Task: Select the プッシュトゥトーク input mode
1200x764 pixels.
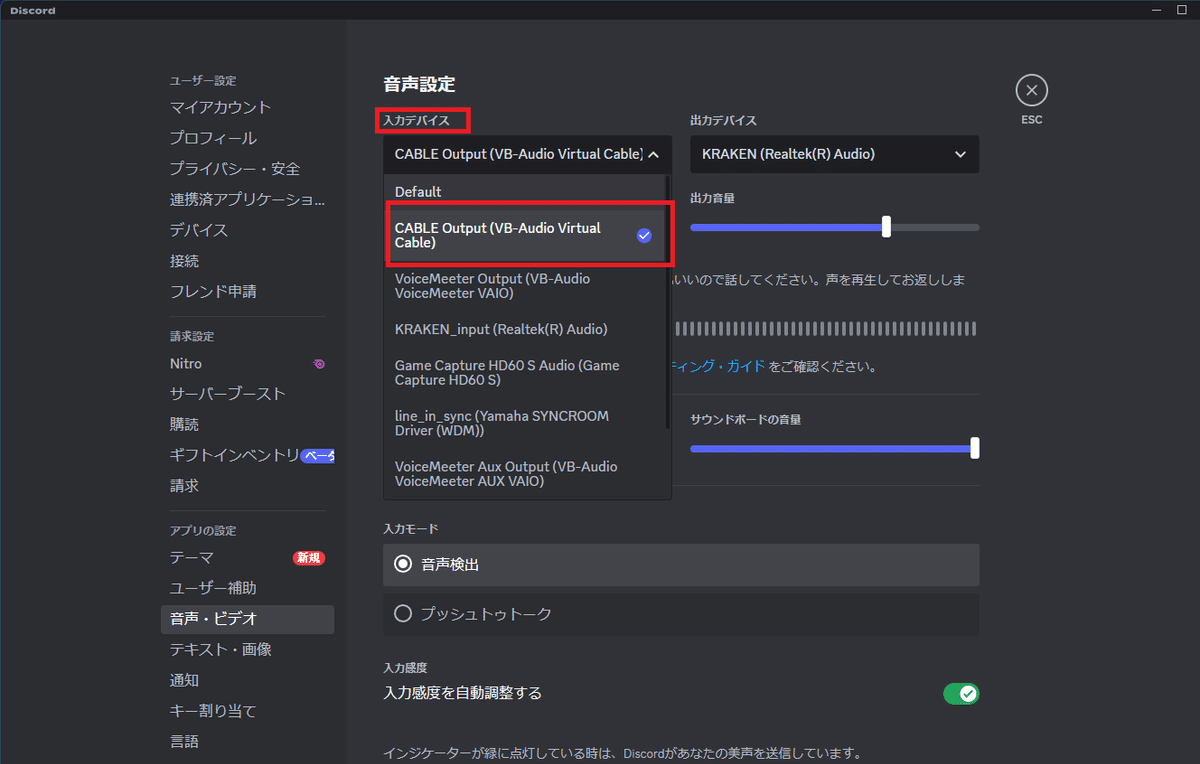Action: [x=680, y=614]
